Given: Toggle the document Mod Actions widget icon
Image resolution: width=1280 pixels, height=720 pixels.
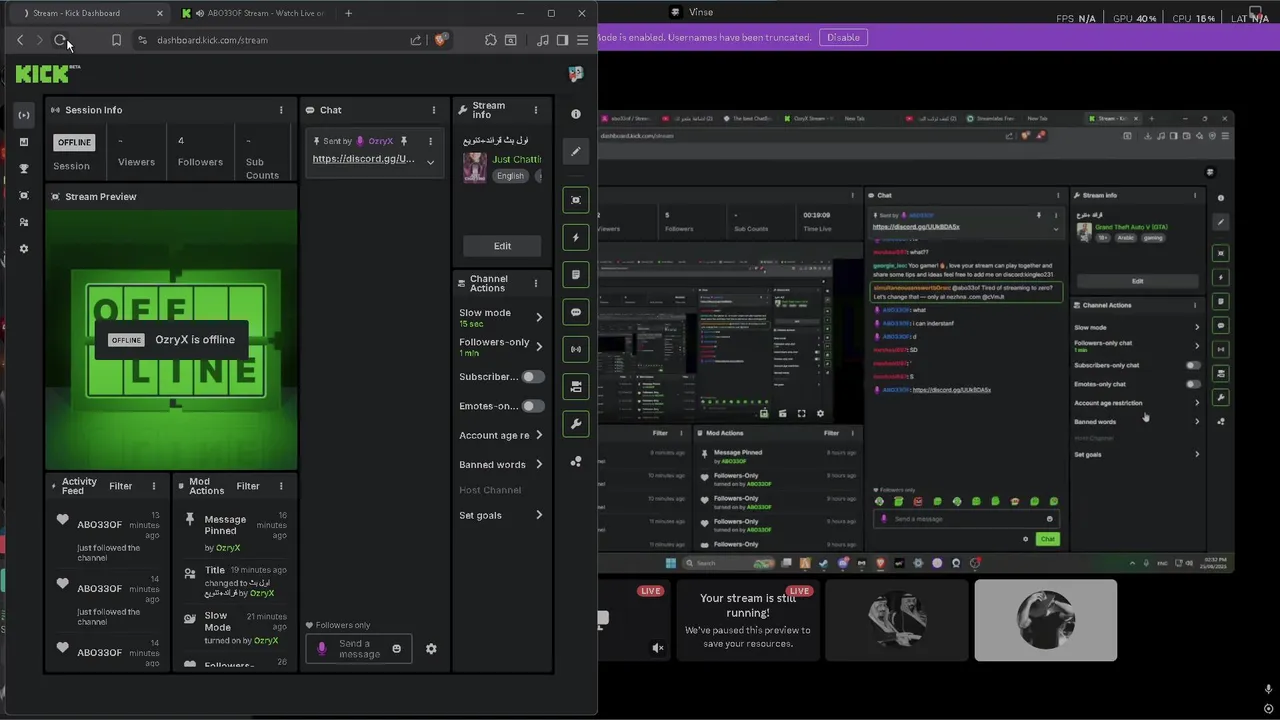Looking at the screenshot, I should click(x=576, y=275).
